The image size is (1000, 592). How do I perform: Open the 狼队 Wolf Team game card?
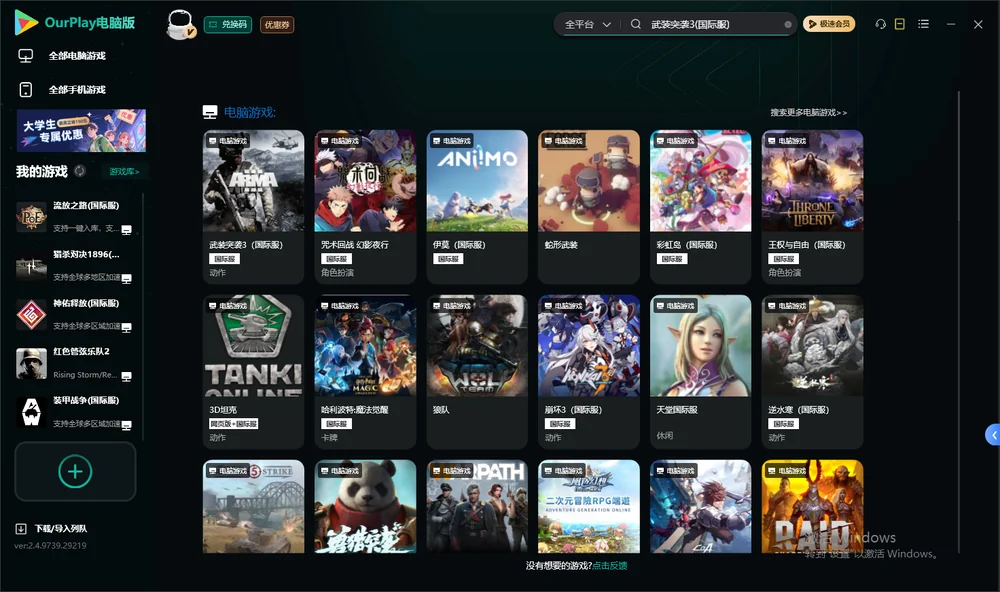tap(477, 372)
